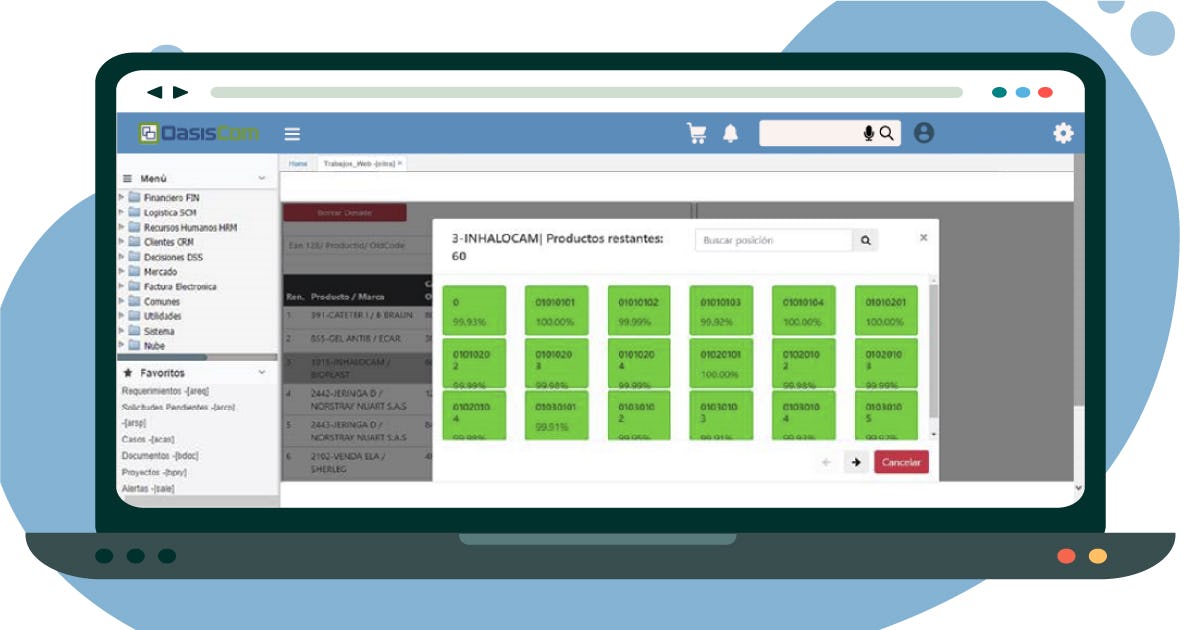Select position tile 01010101
The width and height of the screenshot is (1200, 630).
(557, 310)
